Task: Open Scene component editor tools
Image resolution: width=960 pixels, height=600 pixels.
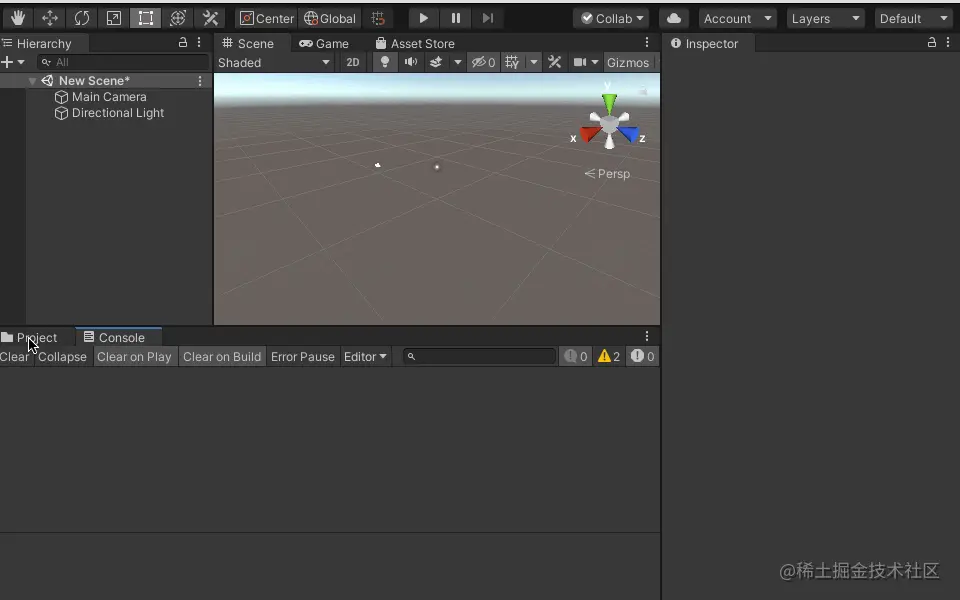Action: pos(554,62)
